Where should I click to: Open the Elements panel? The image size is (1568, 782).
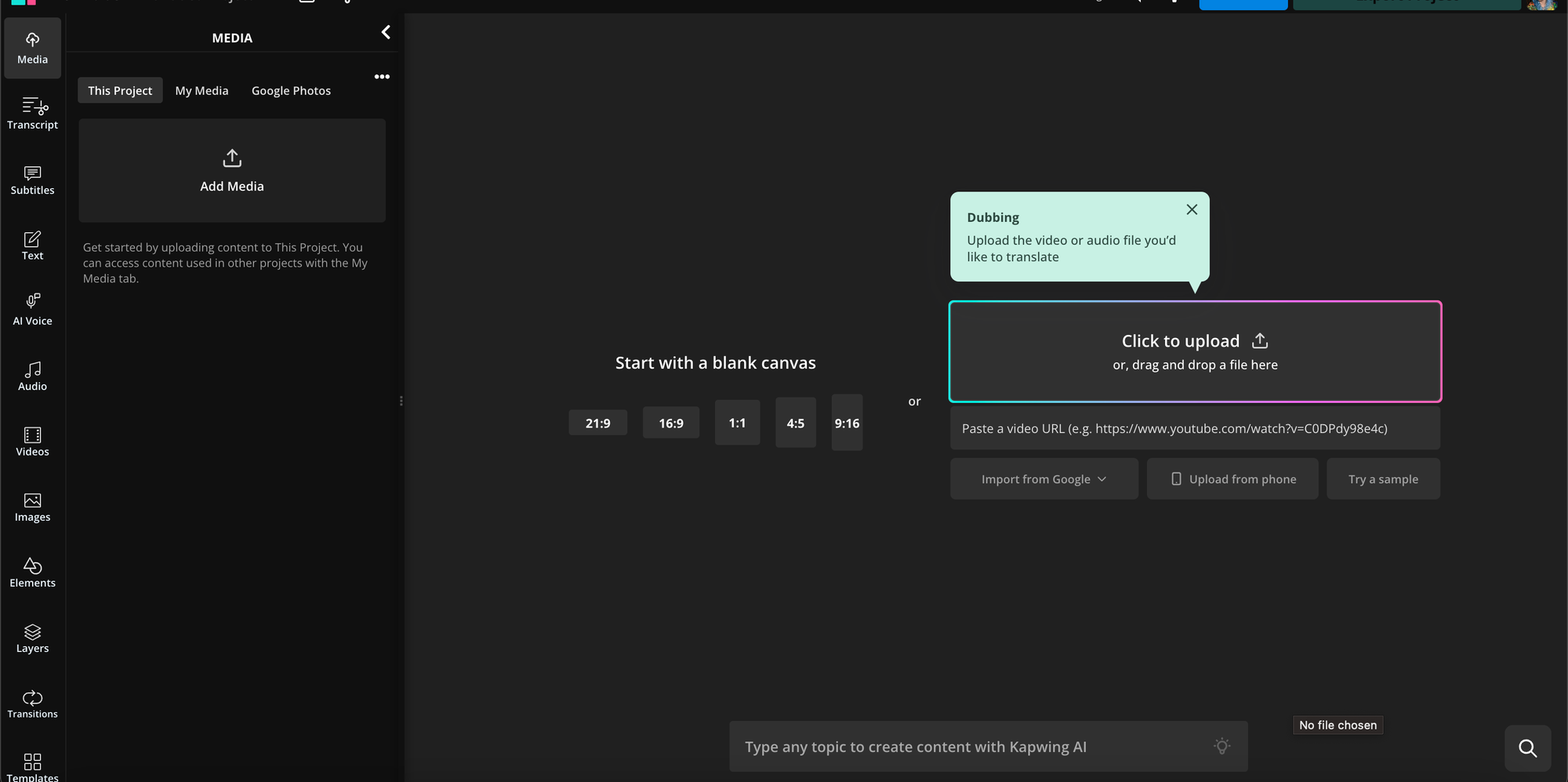click(32, 571)
